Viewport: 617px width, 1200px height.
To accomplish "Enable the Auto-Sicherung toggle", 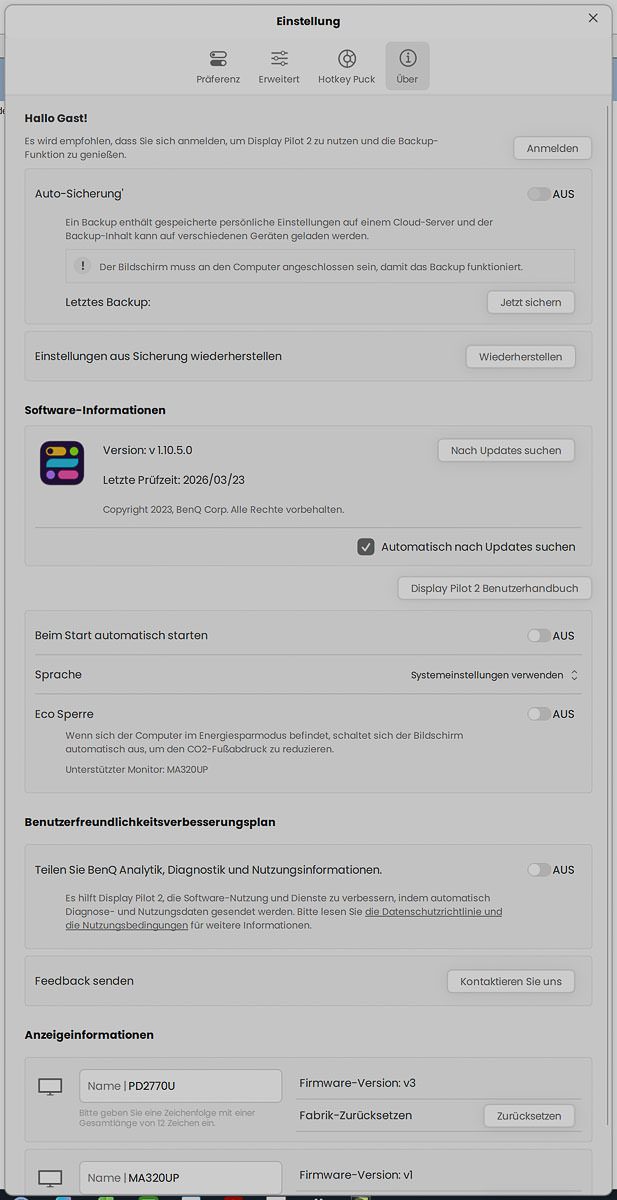I will tap(539, 194).
